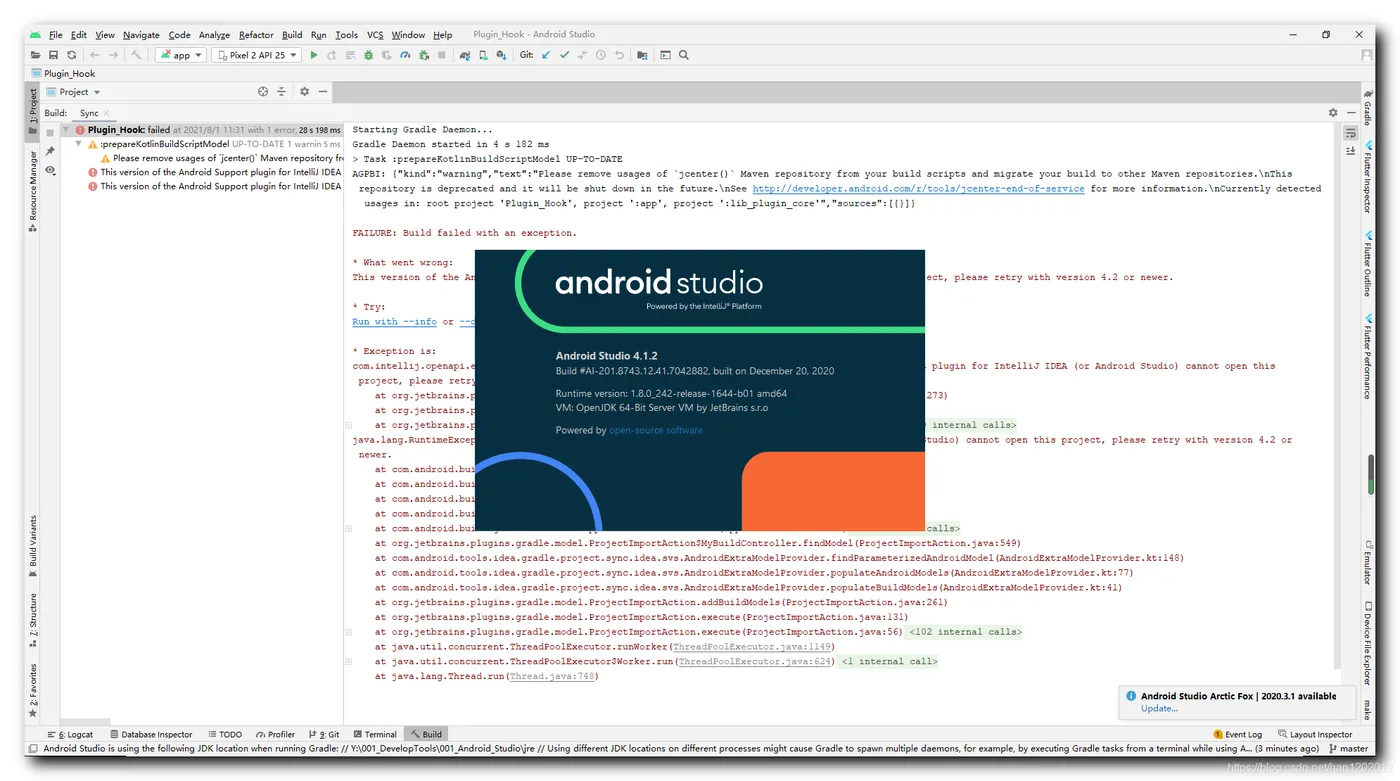Click the pin tab icon in Build panel
The height and width of the screenshot is (781, 1400).
[50, 151]
